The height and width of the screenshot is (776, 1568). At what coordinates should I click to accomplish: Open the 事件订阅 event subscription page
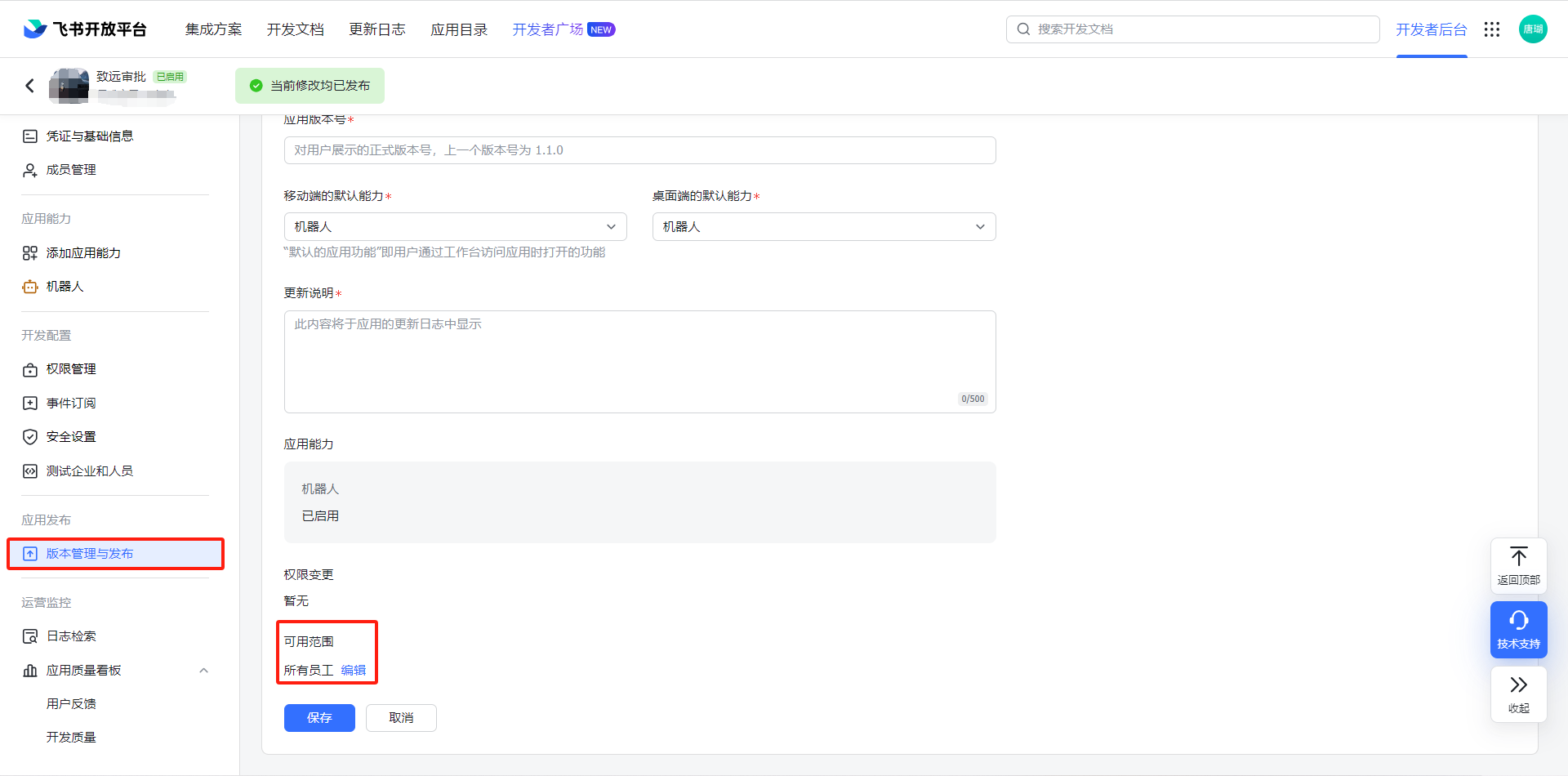point(70,403)
